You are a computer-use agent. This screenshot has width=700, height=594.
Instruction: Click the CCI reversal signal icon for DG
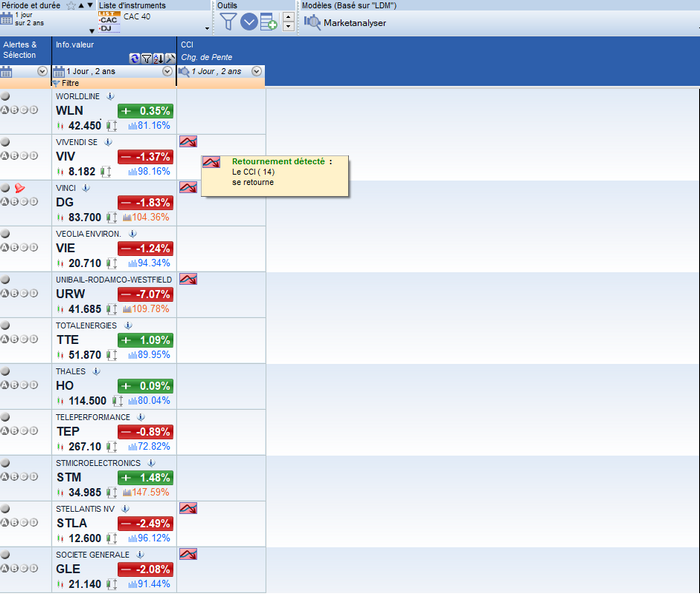[188, 187]
